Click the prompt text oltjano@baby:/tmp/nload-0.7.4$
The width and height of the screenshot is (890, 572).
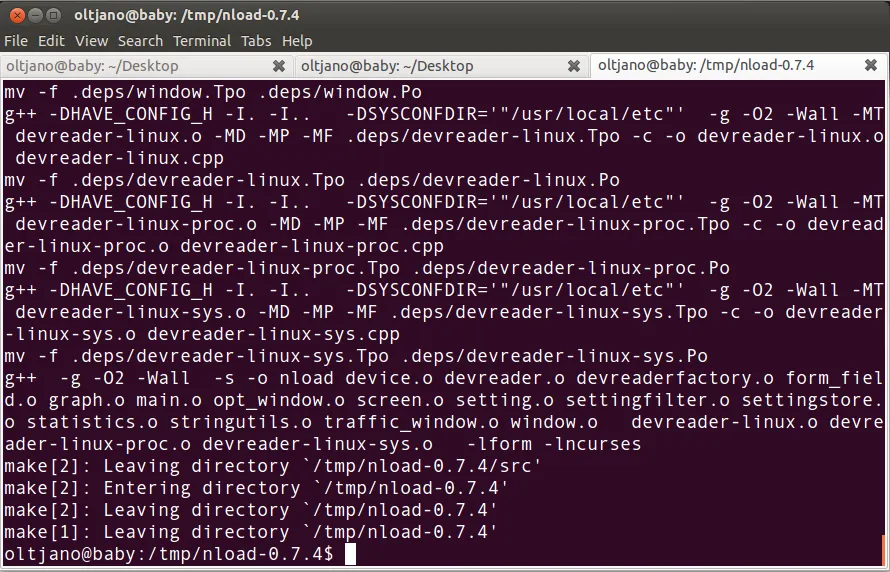[x=169, y=554]
